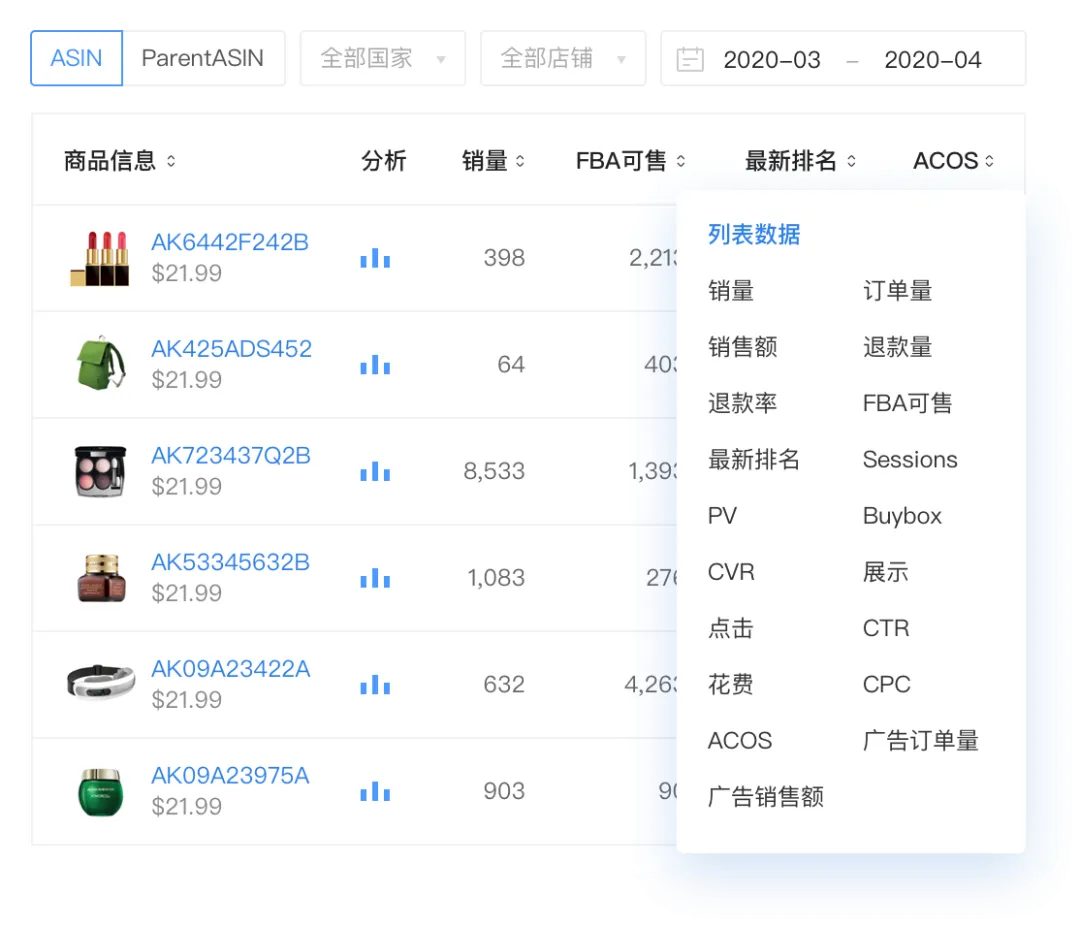Sort by FBA可售 column arrows

[x=681, y=161]
